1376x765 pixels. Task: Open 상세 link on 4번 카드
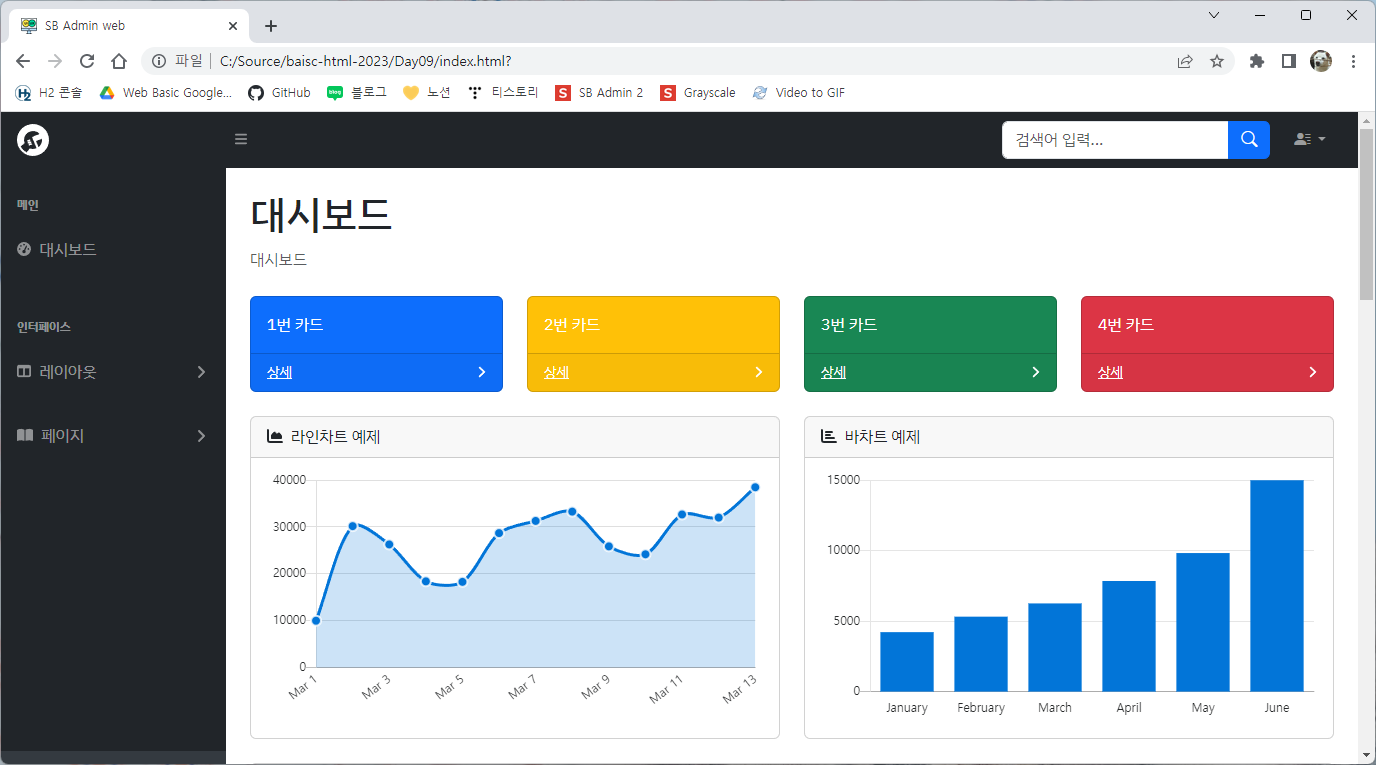[x=1111, y=372]
